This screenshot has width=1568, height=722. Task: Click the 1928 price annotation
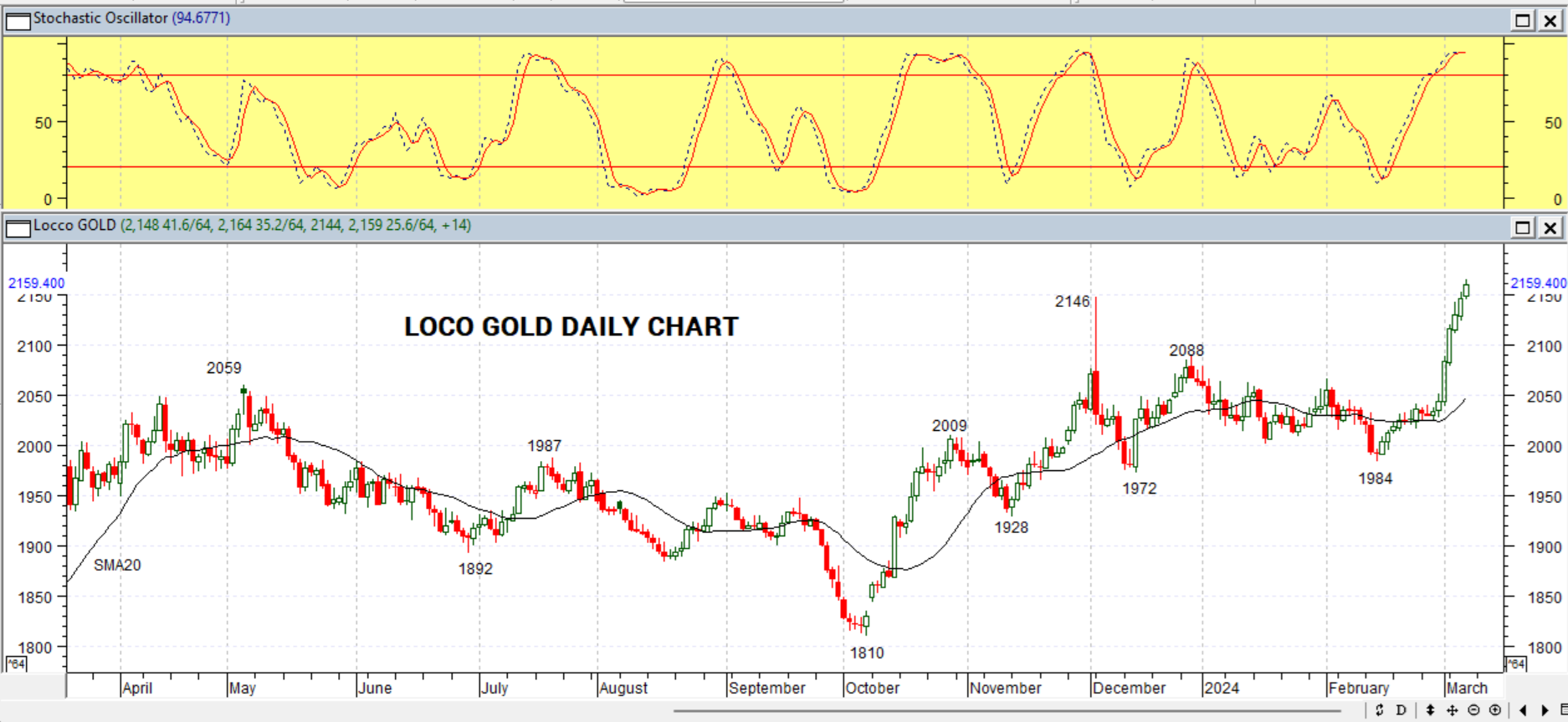(x=1011, y=527)
